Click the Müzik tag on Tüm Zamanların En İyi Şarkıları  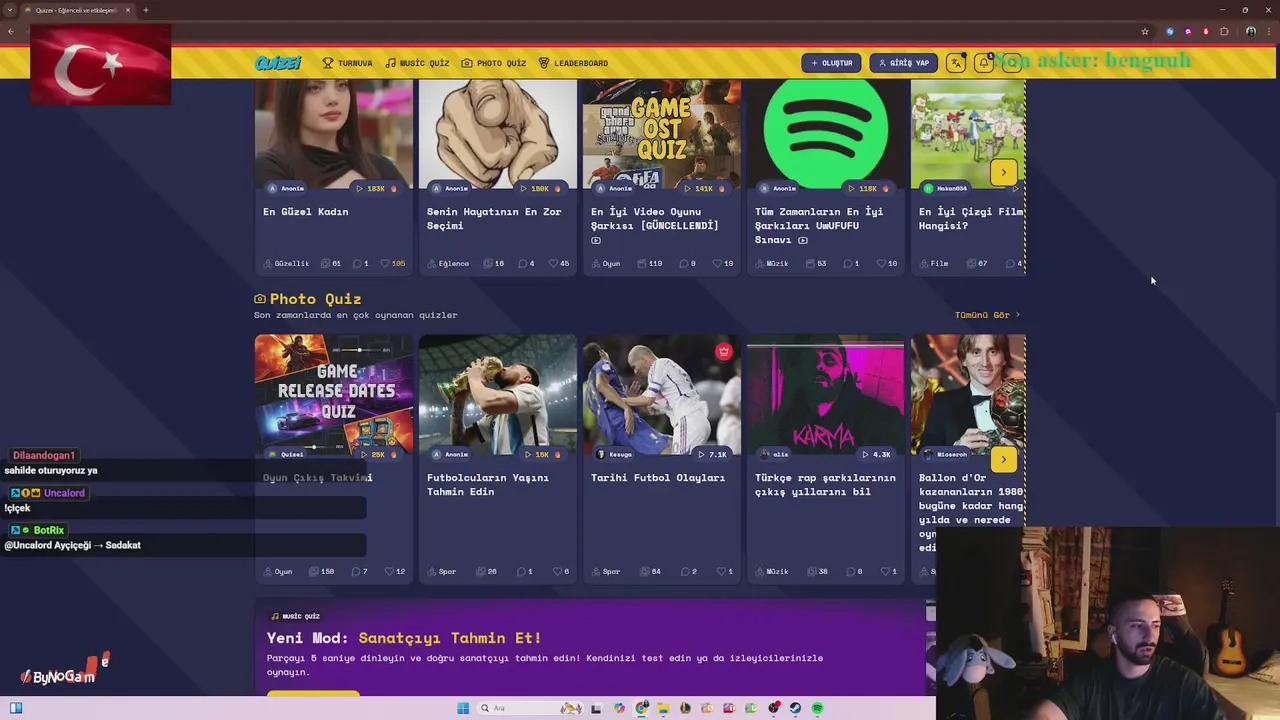click(771, 264)
